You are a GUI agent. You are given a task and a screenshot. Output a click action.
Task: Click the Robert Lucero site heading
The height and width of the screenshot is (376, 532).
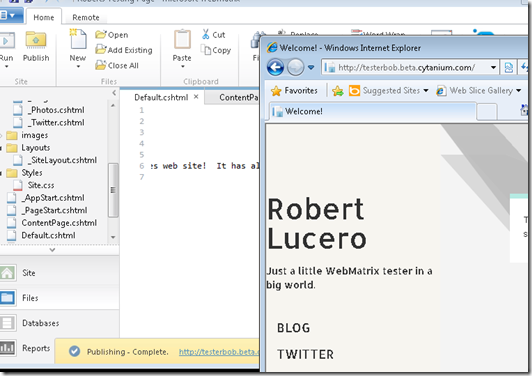click(x=316, y=224)
